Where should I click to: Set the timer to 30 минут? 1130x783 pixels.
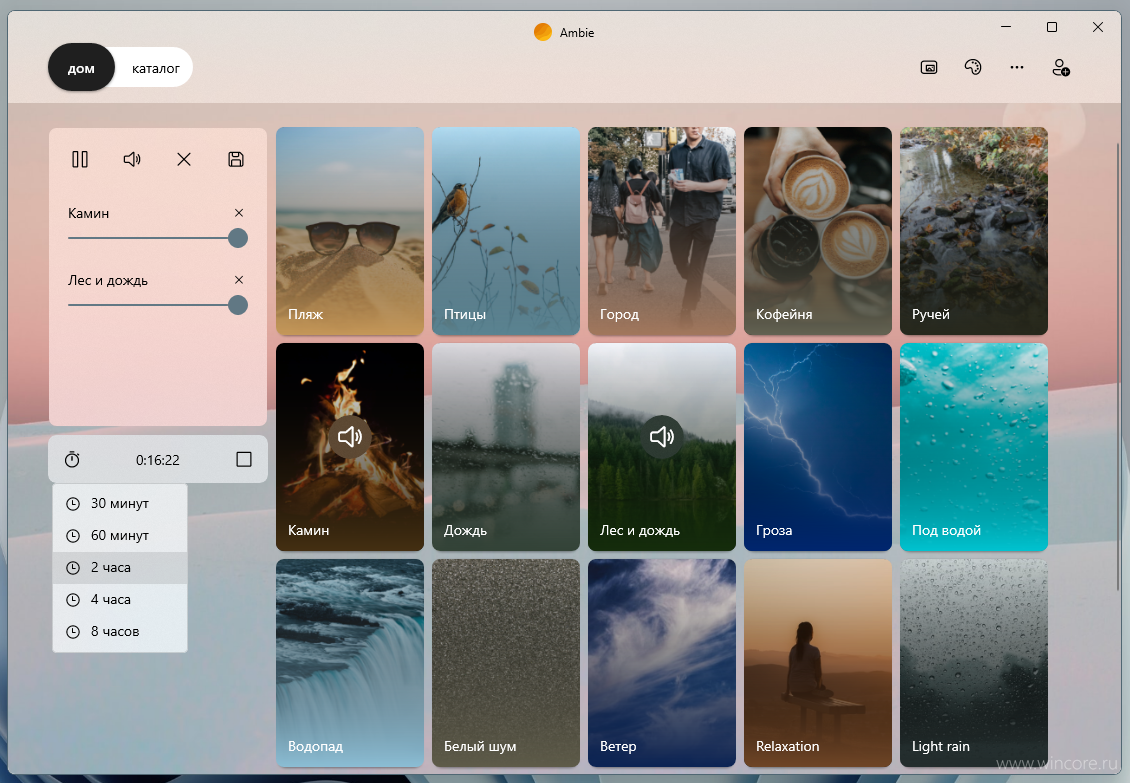(x=120, y=503)
